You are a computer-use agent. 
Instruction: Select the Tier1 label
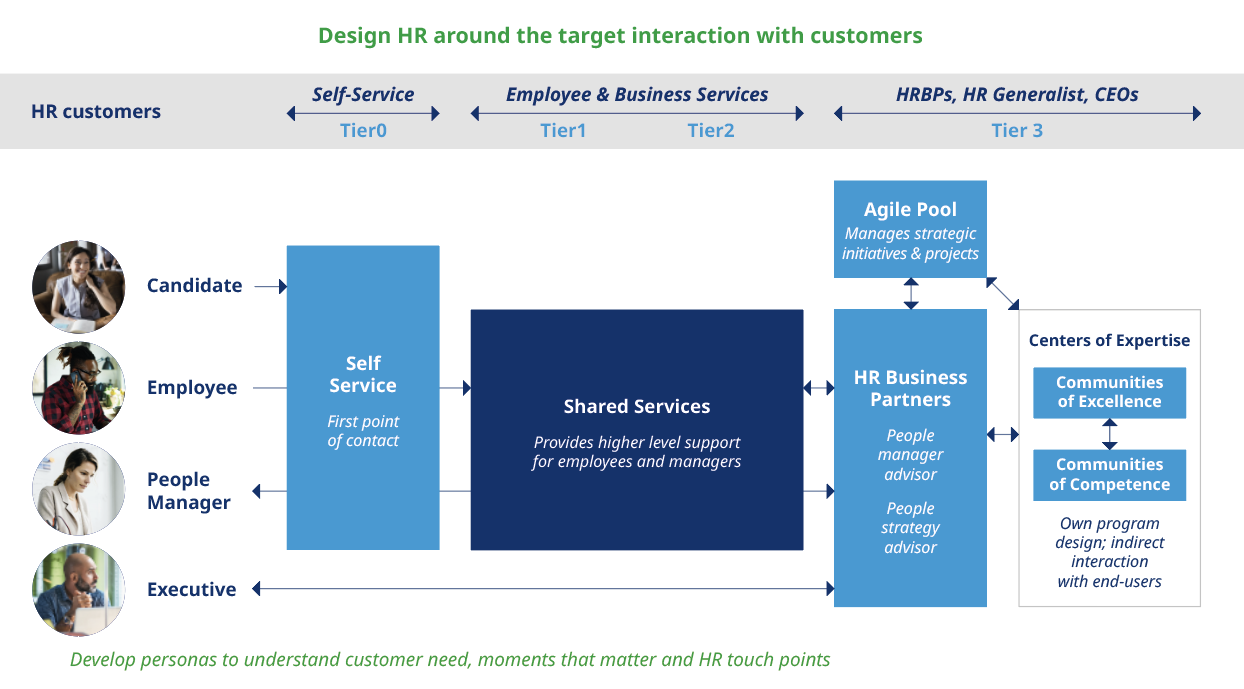(x=563, y=130)
